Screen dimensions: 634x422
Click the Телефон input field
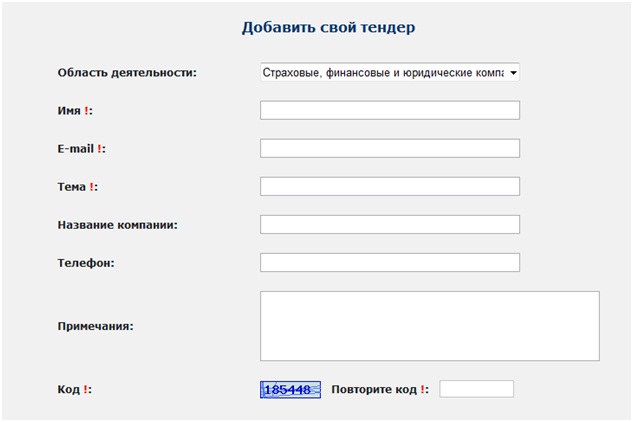point(389,262)
